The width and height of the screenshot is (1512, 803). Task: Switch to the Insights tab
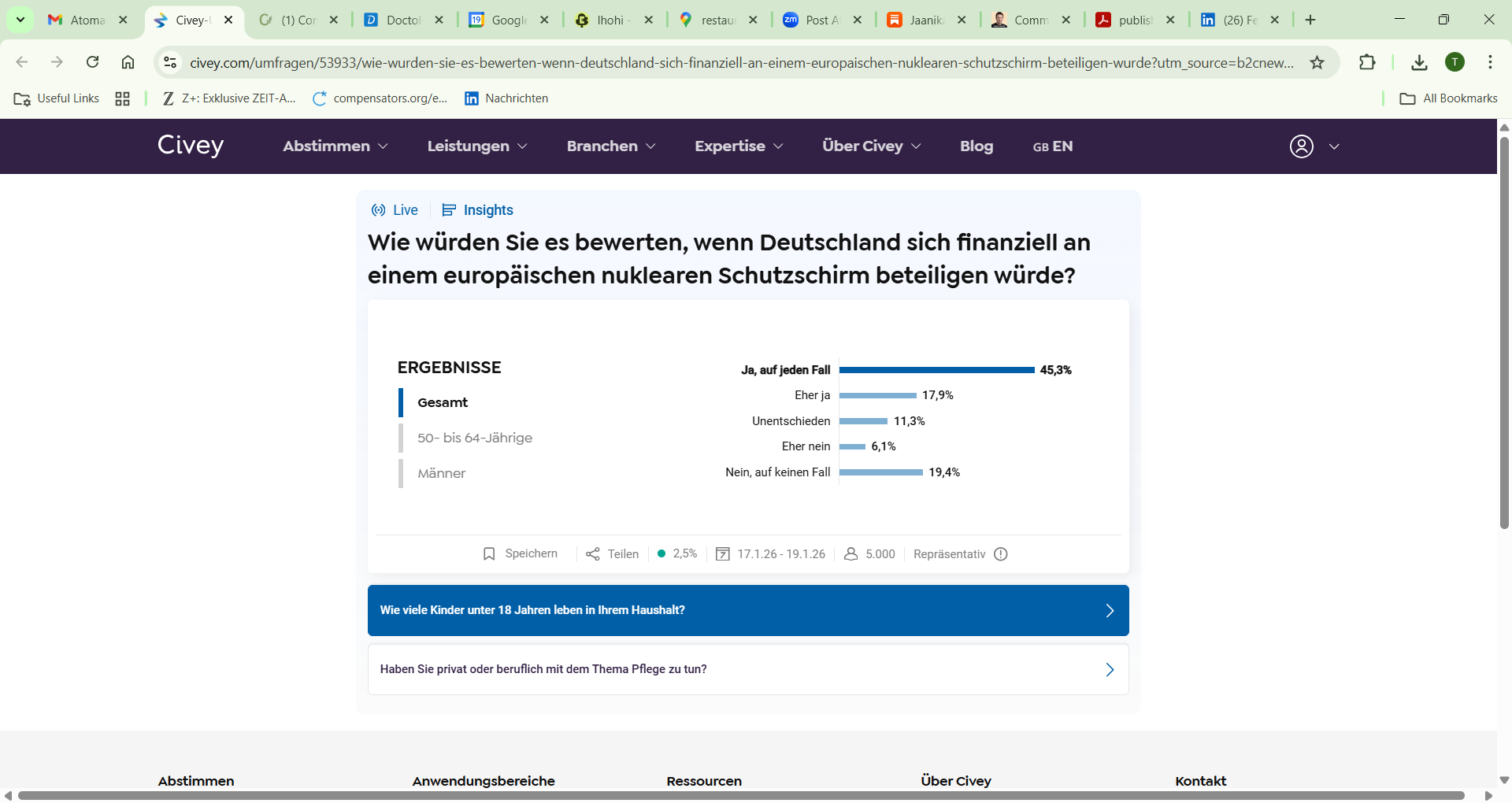pyautogui.click(x=478, y=210)
